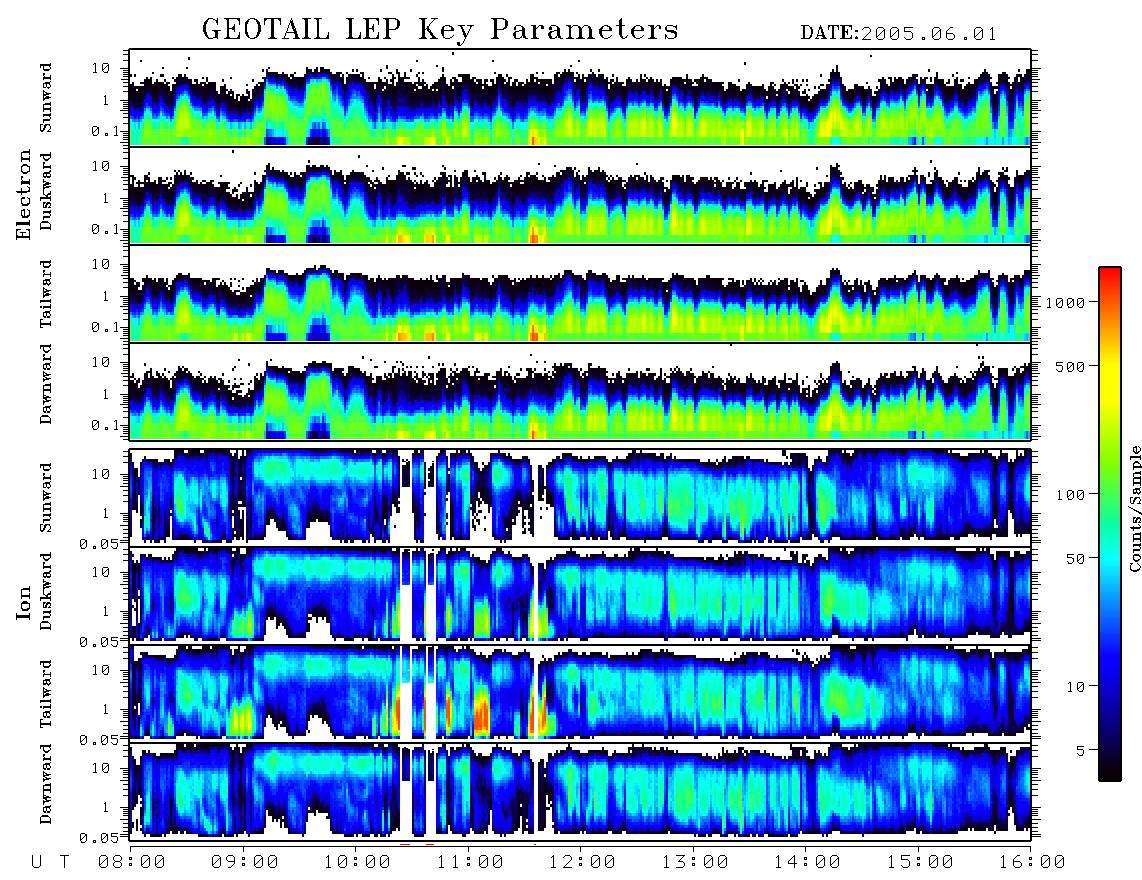Click the 100 colorbar tick value
This screenshot has width=1142, height=880.
1070,495
